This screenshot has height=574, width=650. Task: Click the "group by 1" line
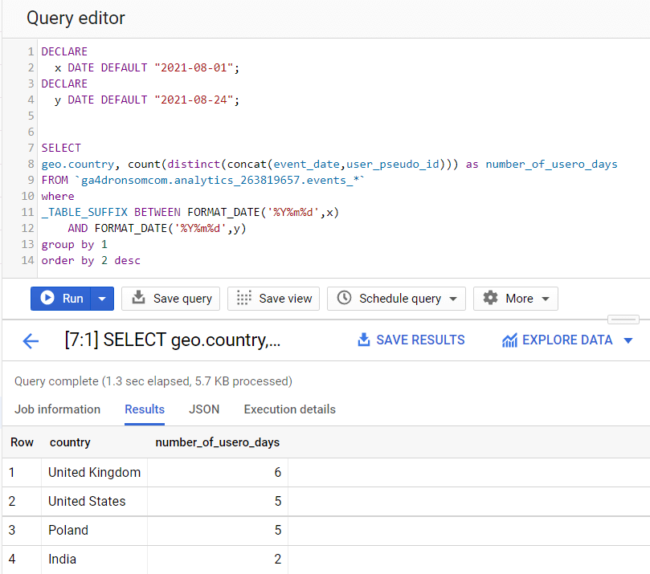tap(74, 245)
